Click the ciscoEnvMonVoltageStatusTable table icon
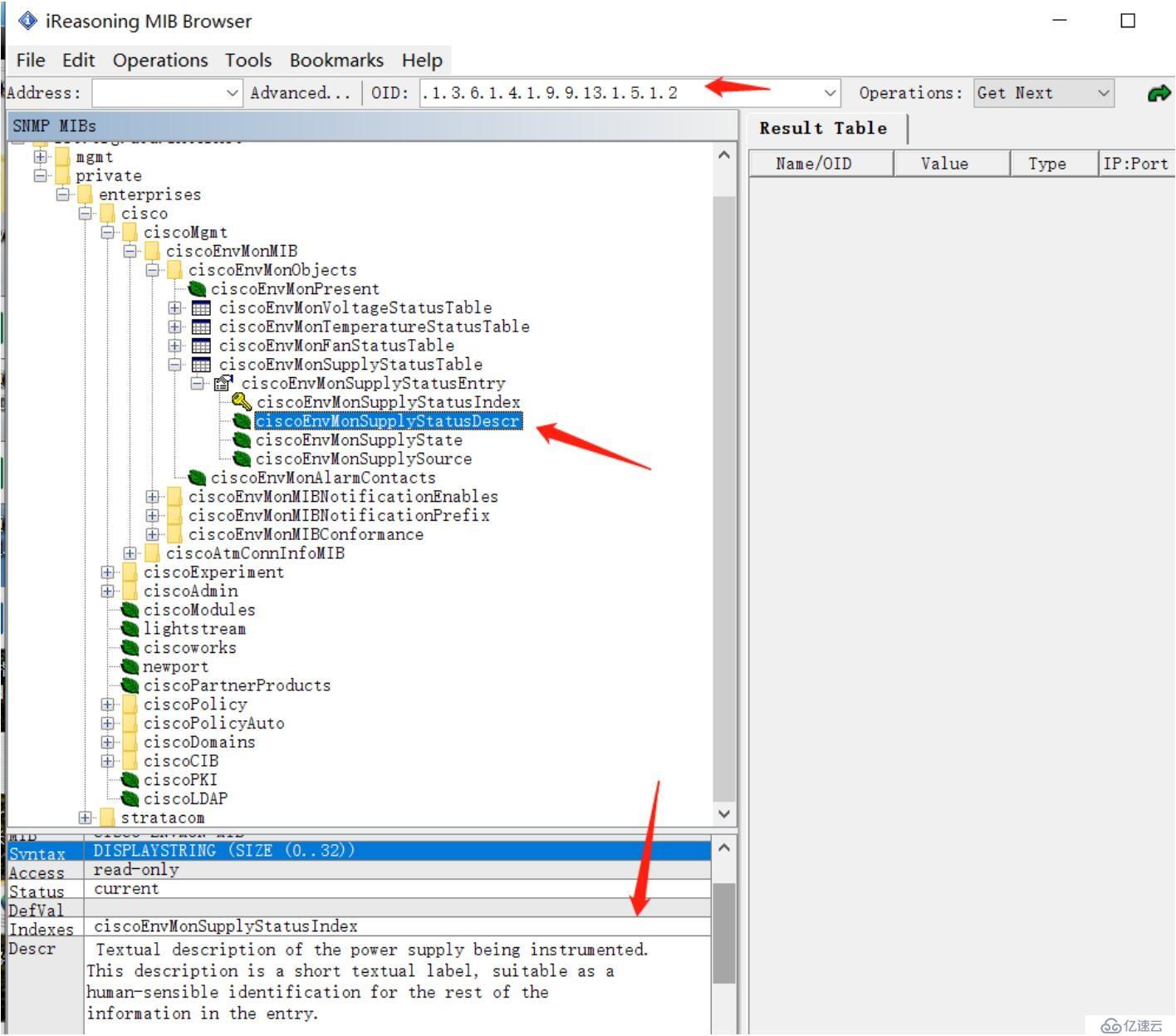The height and width of the screenshot is (1036, 1176). click(x=201, y=308)
